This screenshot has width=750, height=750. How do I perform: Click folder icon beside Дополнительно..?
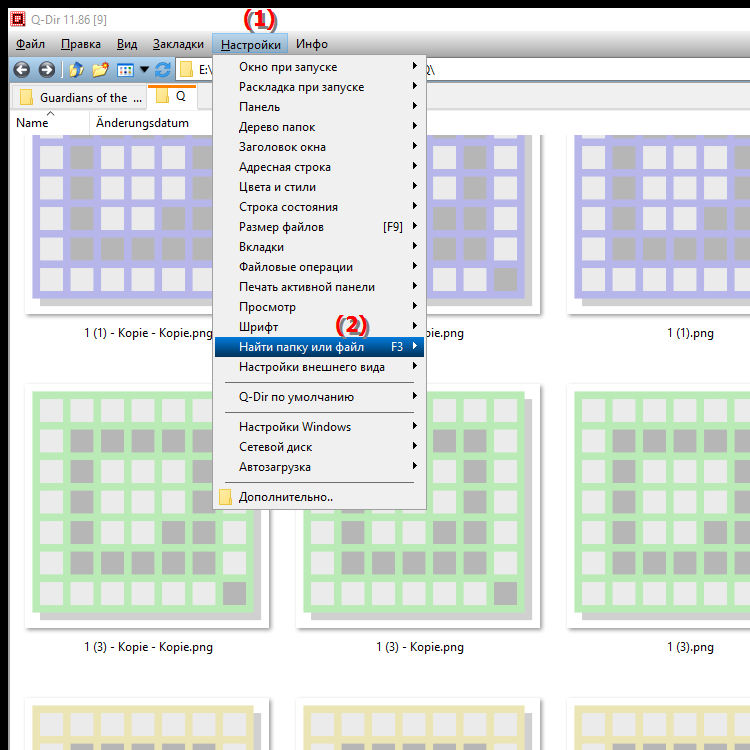pos(225,497)
